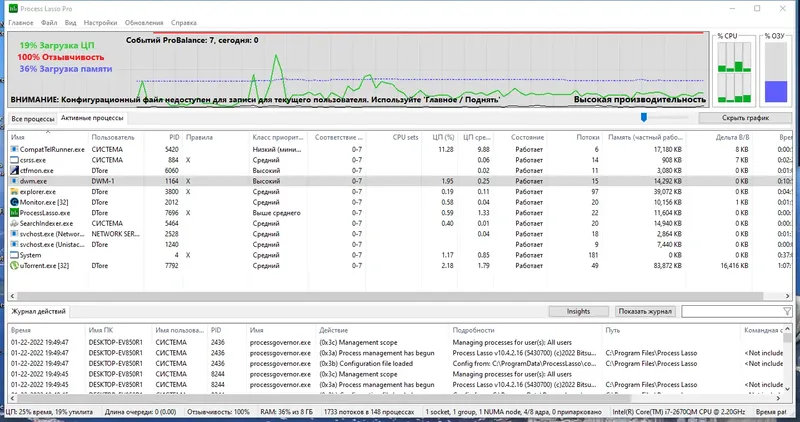Click PID 5464 of SearchIndexer.exe
This screenshot has width=800, height=422.
click(172, 224)
